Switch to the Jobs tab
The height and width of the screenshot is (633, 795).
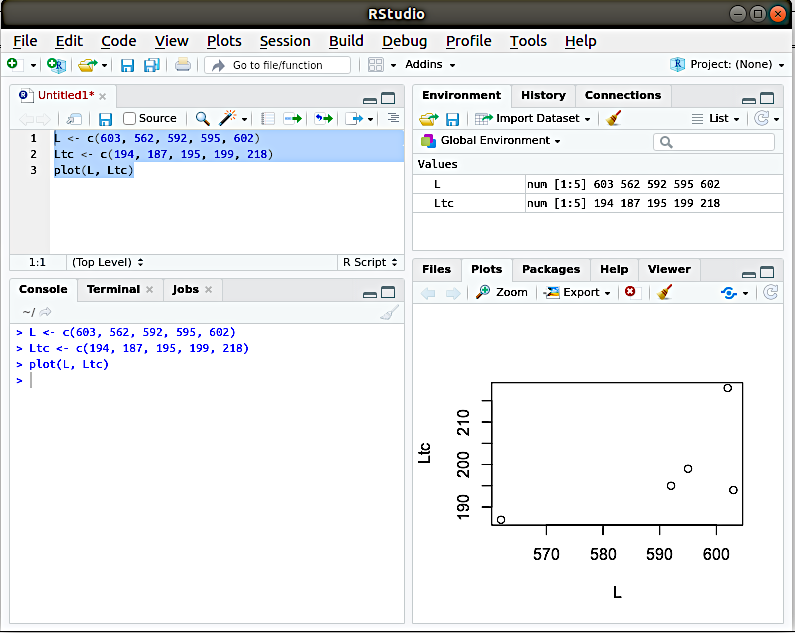(186, 289)
